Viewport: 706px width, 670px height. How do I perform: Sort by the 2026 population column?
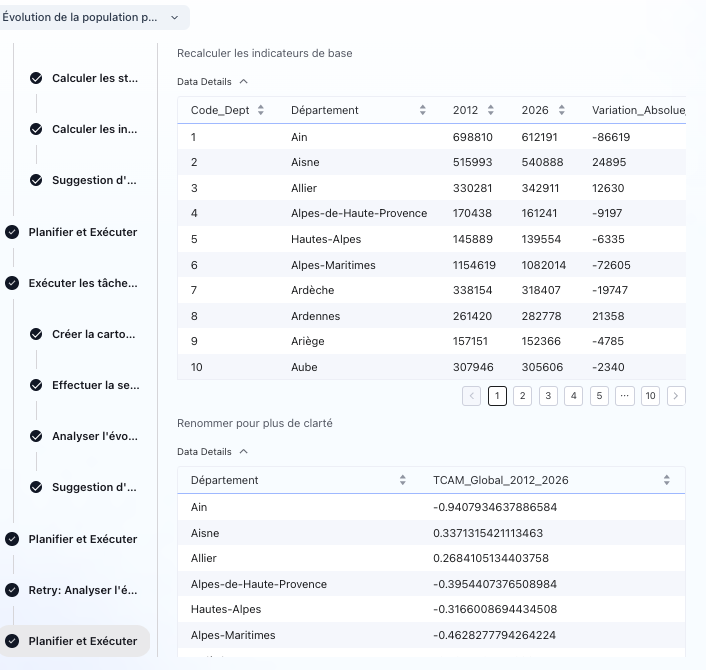[561, 110]
